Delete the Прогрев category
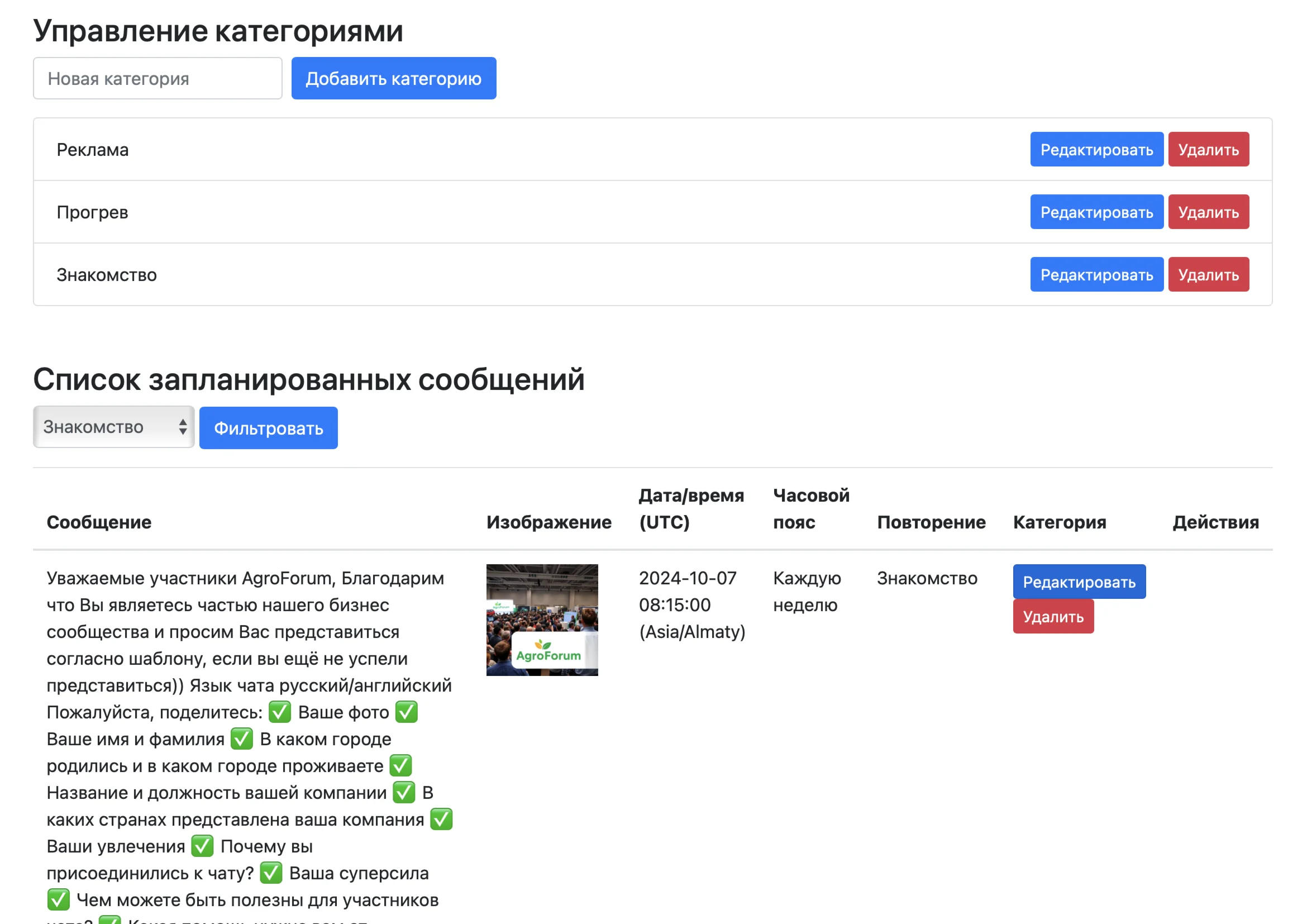Viewport: 1307px width, 924px height. [x=1208, y=212]
